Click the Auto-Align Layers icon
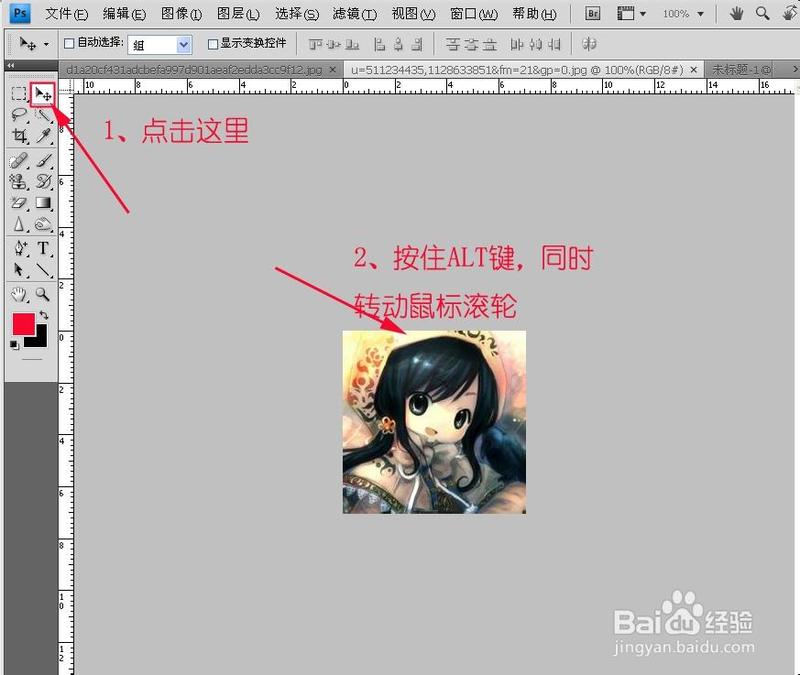The height and width of the screenshot is (675, 800). pos(589,45)
